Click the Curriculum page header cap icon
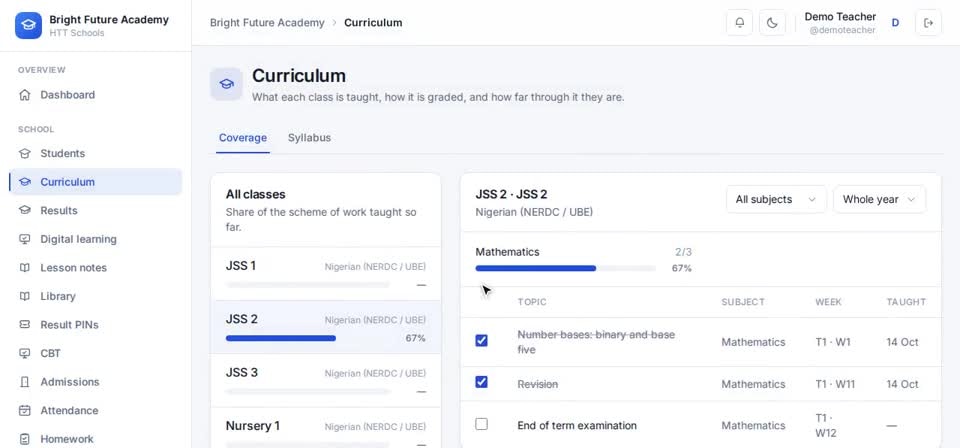This screenshot has height=448, width=960. click(227, 84)
